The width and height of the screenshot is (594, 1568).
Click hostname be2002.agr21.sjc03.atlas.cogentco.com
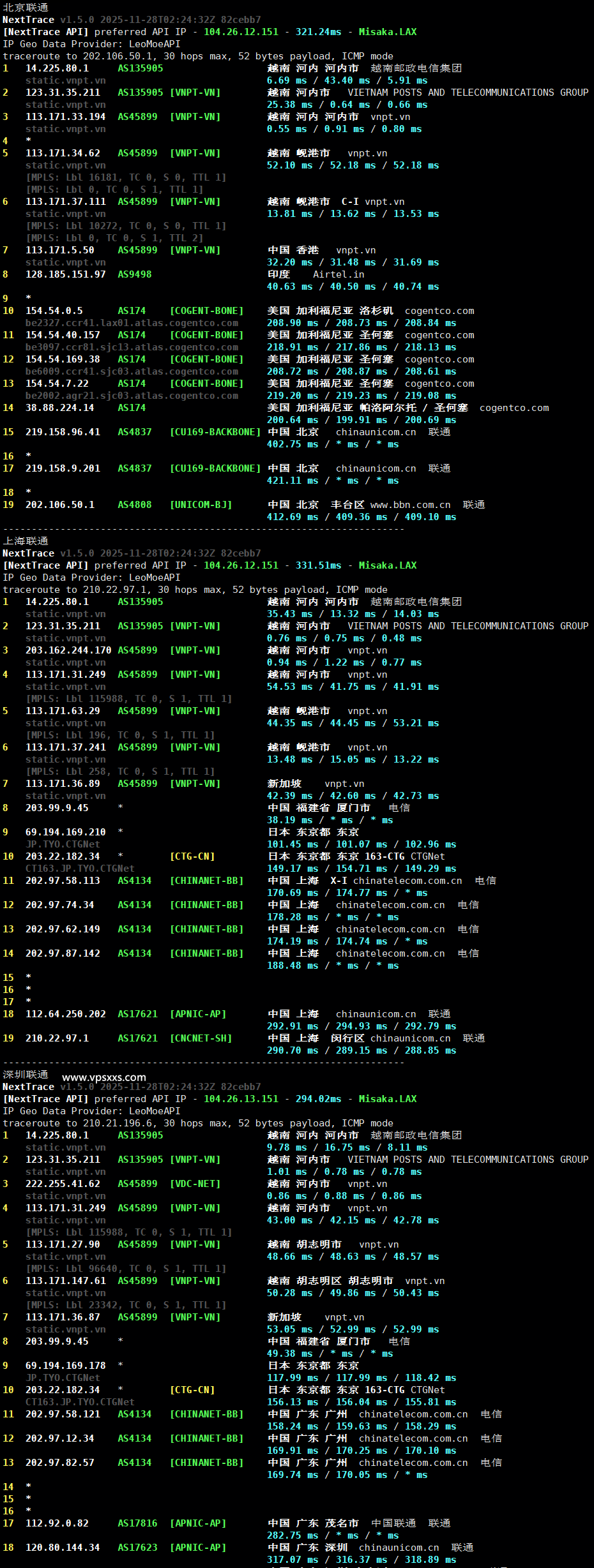tap(132, 396)
